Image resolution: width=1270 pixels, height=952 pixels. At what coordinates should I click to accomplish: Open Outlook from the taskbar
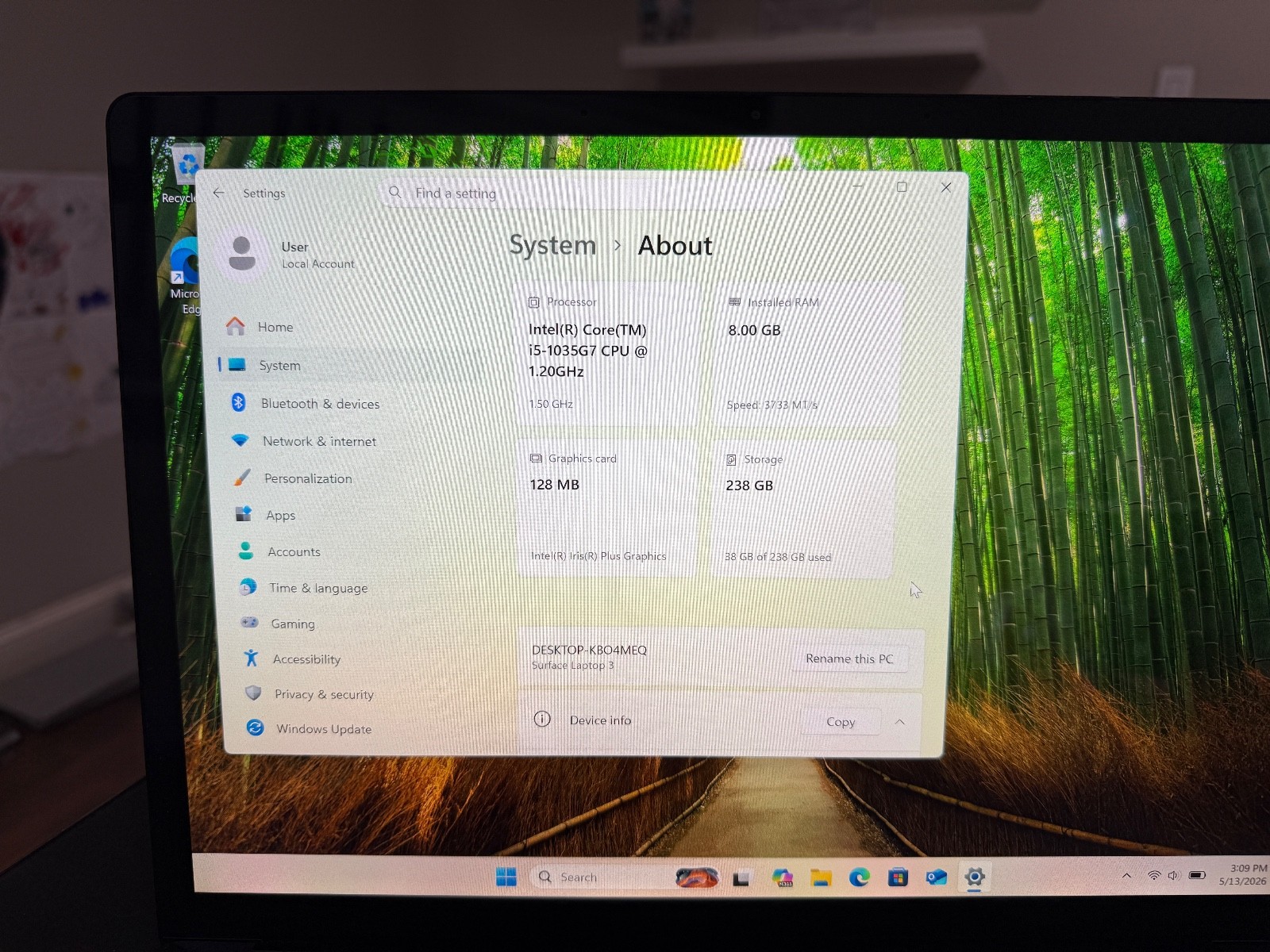click(937, 877)
